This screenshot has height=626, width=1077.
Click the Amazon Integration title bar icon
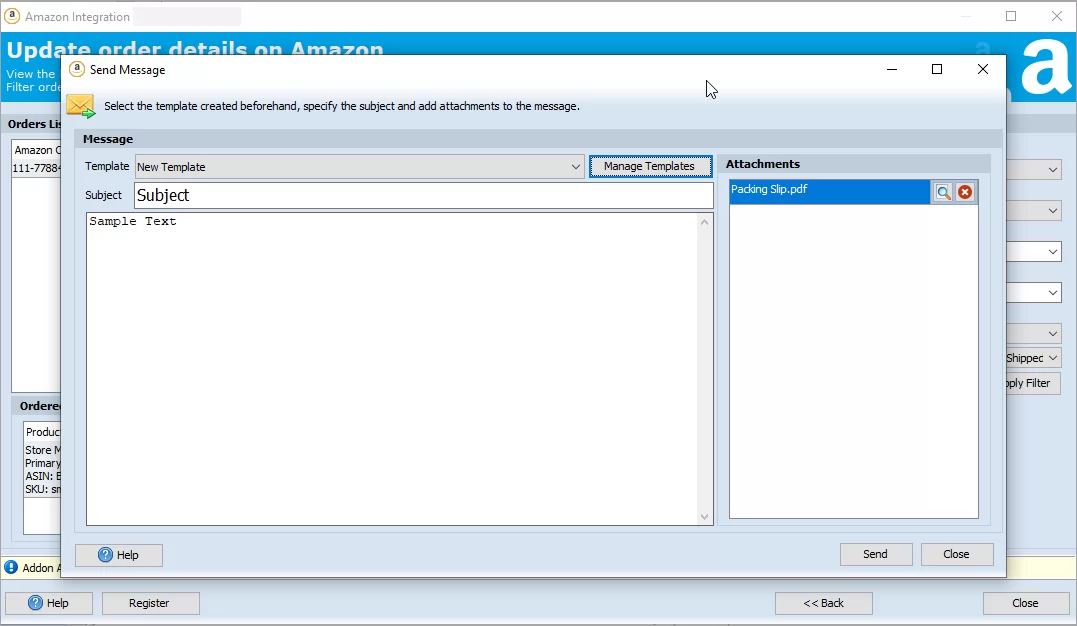coord(14,15)
